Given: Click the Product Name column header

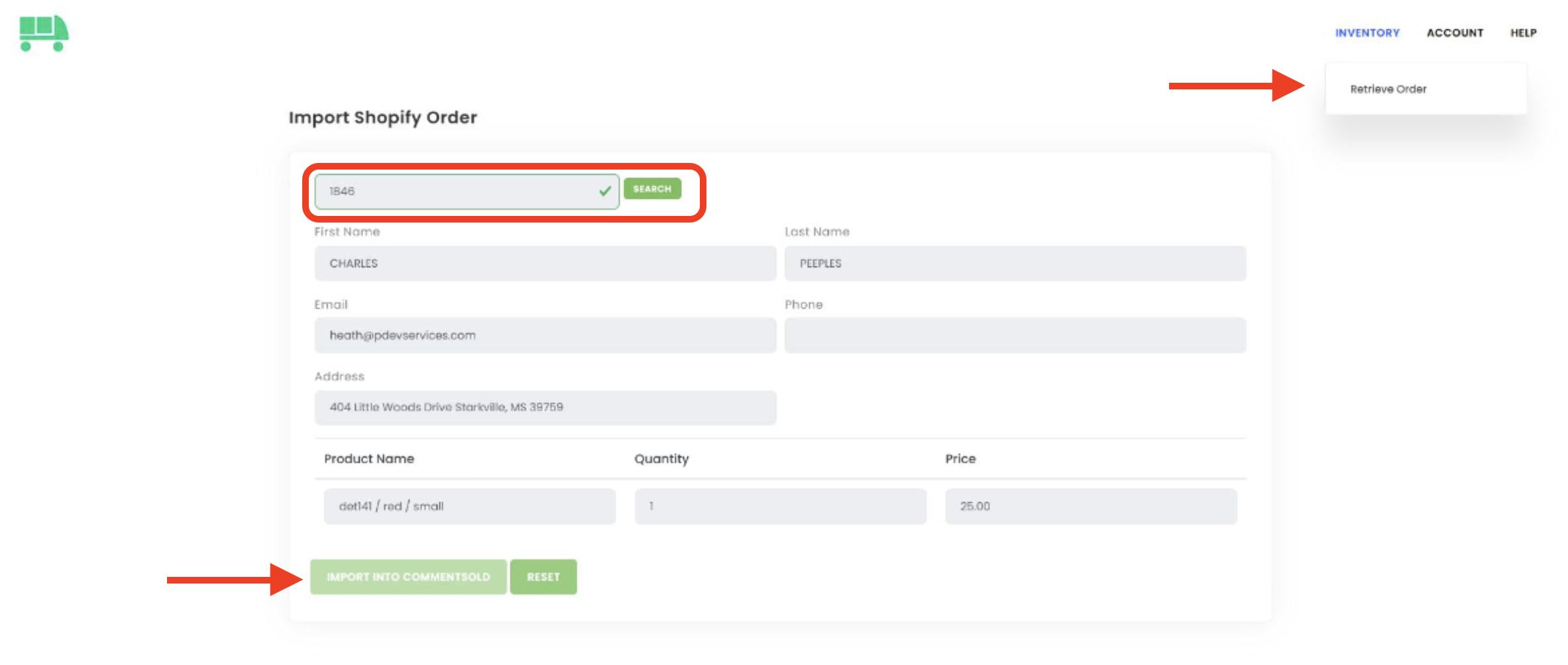Looking at the screenshot, I should [369, 459].
